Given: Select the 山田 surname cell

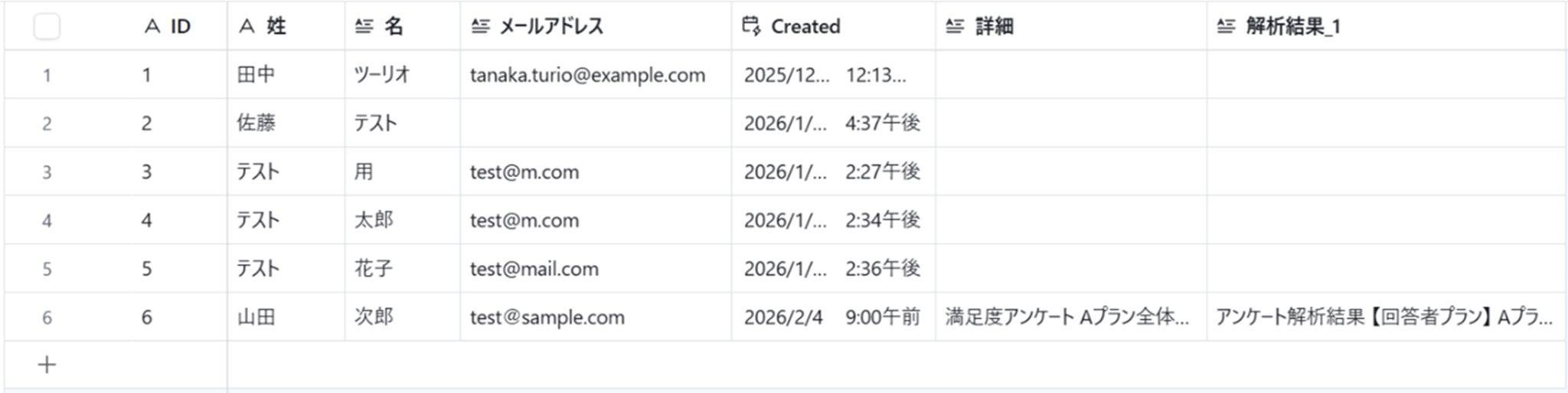Looking at the screenshot, I should pyautogui.click(x=286, y=317).
